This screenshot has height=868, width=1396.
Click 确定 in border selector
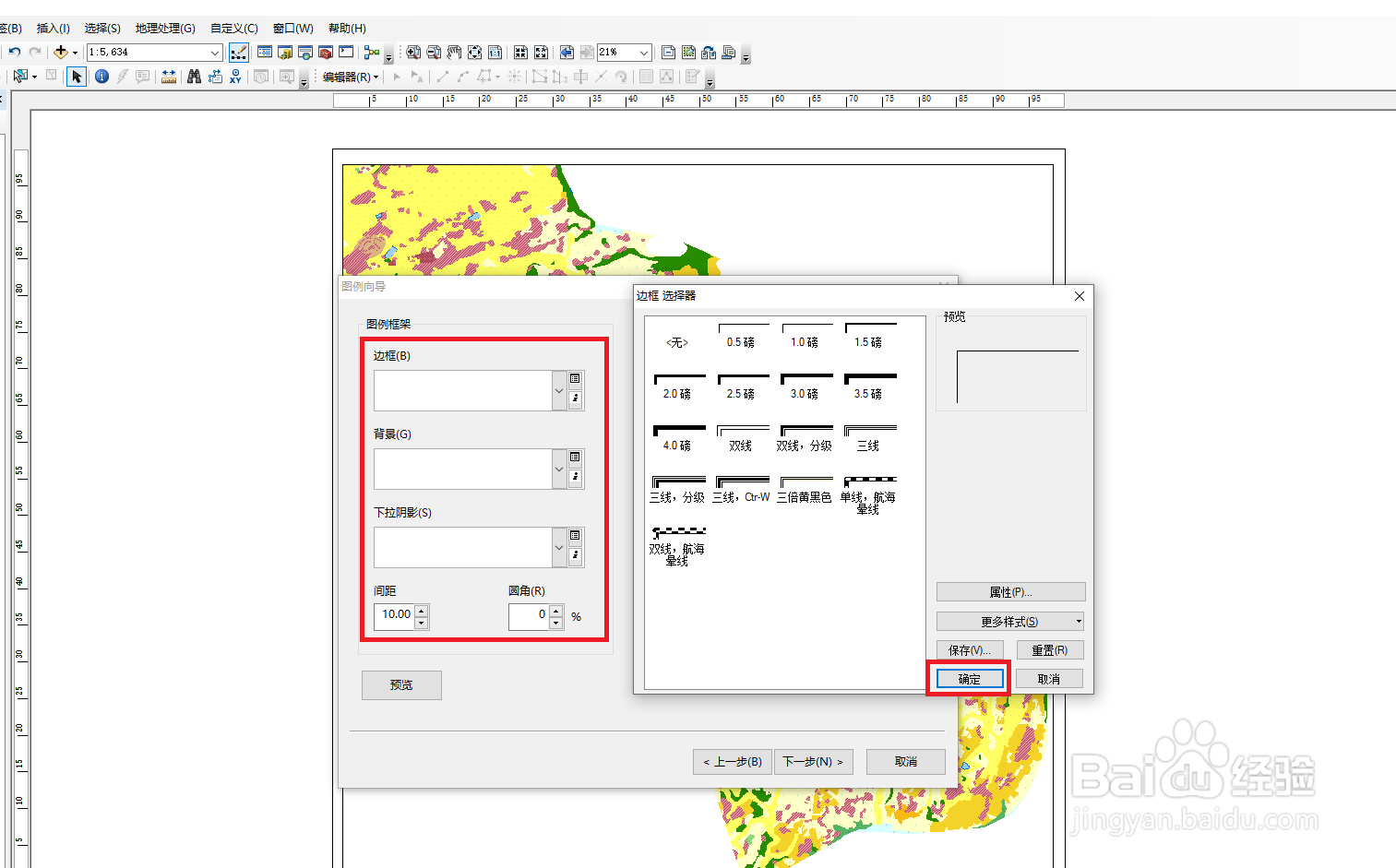[969, 679]
